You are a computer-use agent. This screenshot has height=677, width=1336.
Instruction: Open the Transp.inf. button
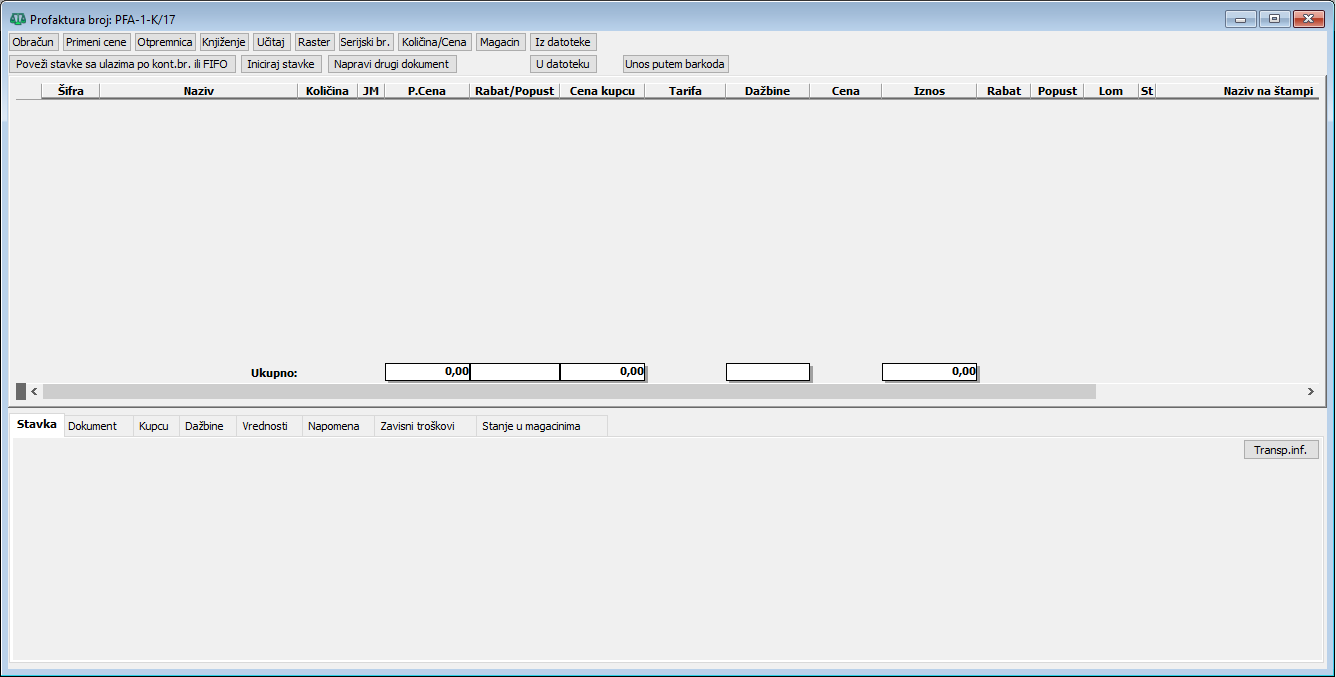1281,450
